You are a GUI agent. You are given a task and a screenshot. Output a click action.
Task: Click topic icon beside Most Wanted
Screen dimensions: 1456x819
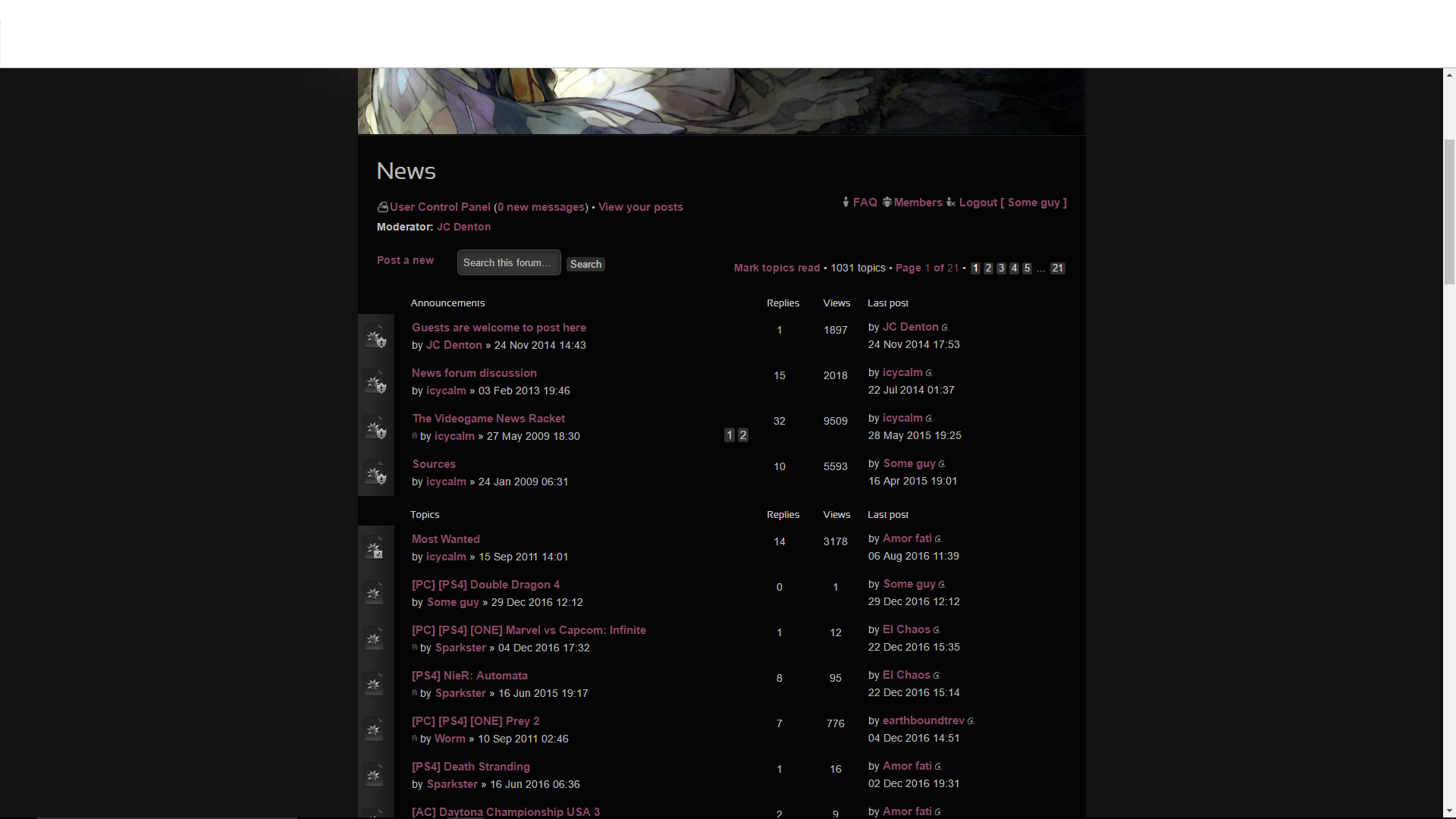[x=375, y=548]
